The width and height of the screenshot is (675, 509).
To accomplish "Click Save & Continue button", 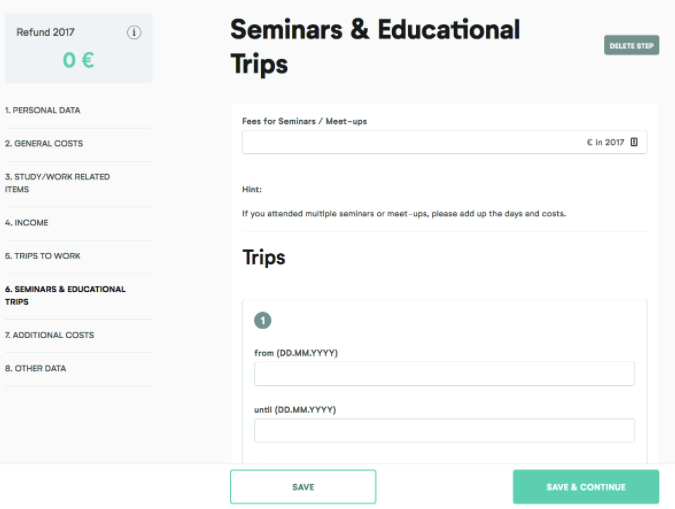I will click(x=586, y=487).
